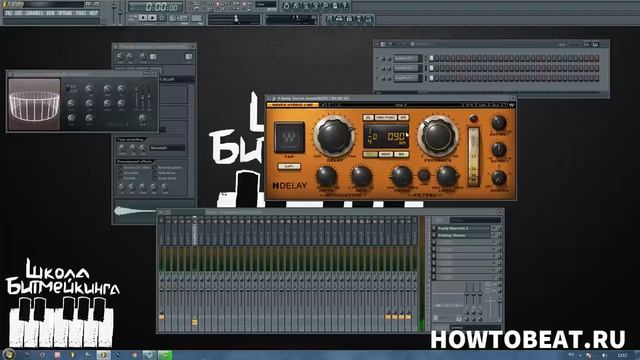This screenshot has width=640, height=360.
Task: Toggle mute LED of second step sequencer channel
Action: pos(378,69)
